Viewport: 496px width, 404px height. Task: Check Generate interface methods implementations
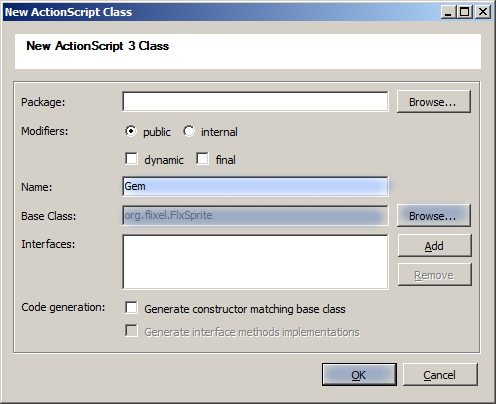(131, 331)
